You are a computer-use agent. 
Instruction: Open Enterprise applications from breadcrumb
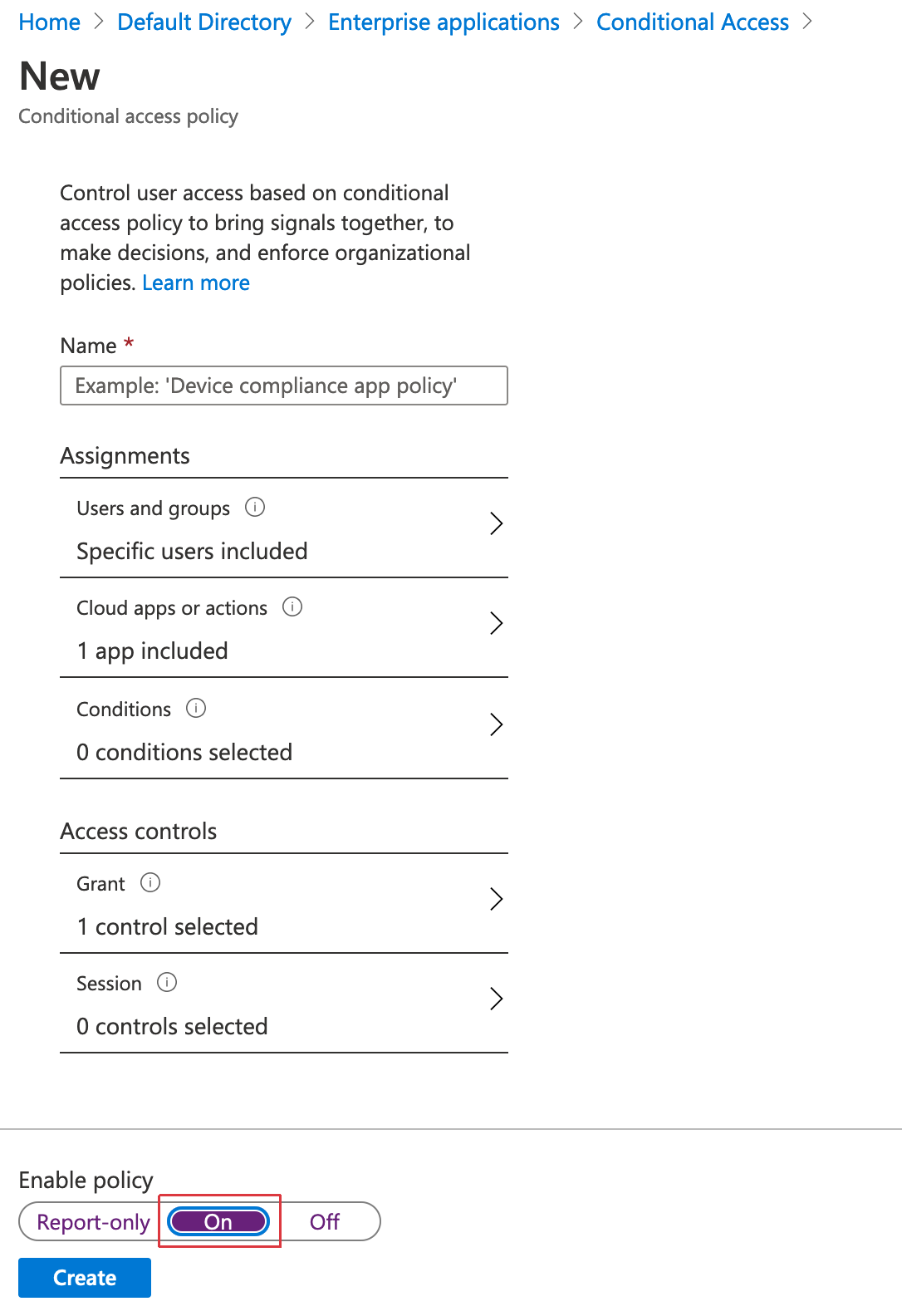(x=443, y=22)
